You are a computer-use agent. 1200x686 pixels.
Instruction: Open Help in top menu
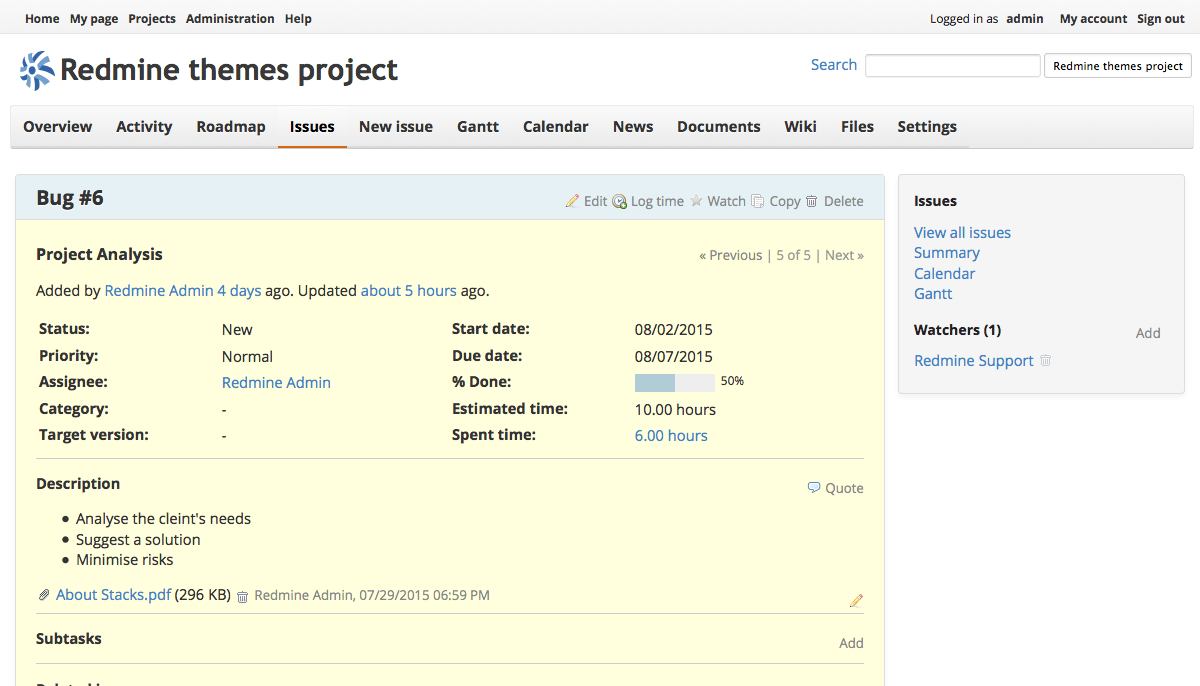pyautogui.click(x=298, y=19)
